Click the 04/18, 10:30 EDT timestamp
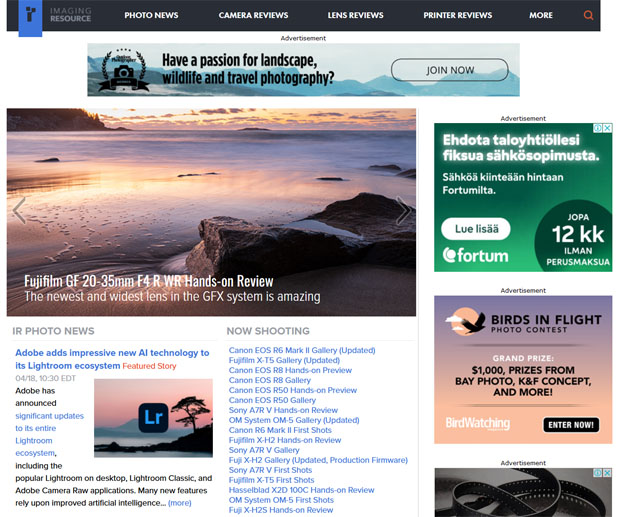620x517 pixels. click(45, 378)
